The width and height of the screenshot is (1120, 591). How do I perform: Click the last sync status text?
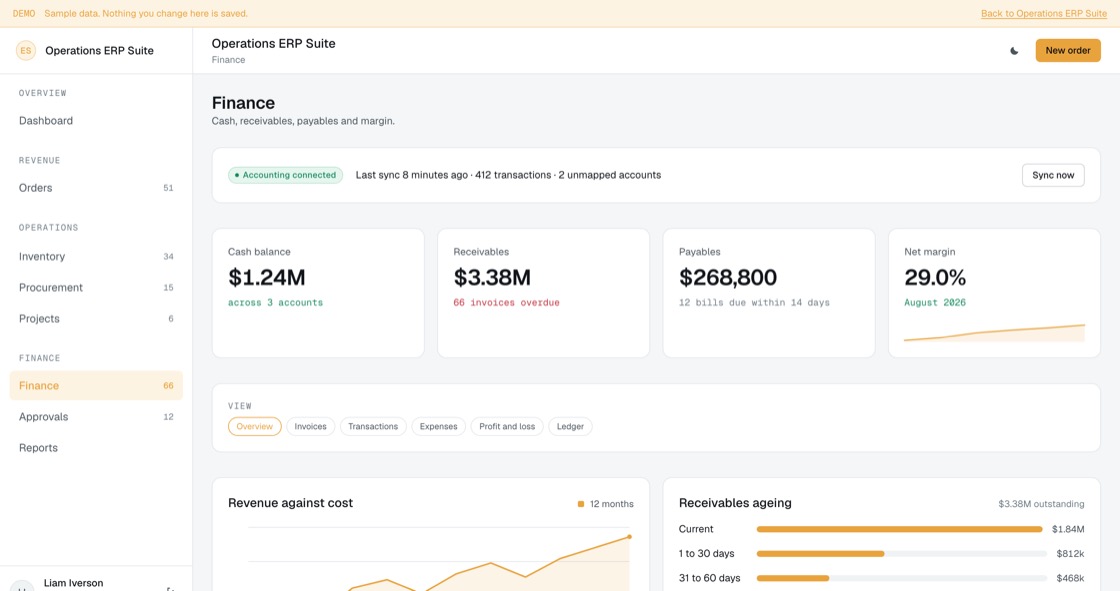[509, 175]
